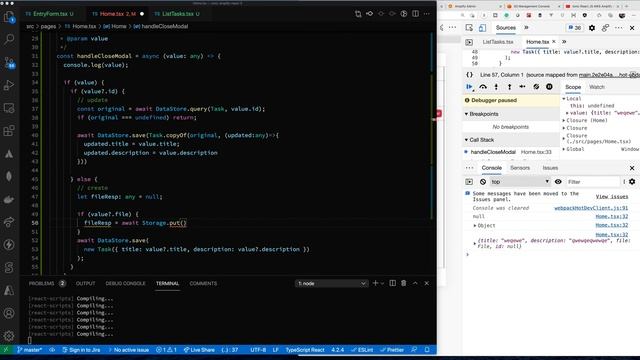The image size is (640, 360).
Task: Open the Search view in activity bar
Action: 9,39
